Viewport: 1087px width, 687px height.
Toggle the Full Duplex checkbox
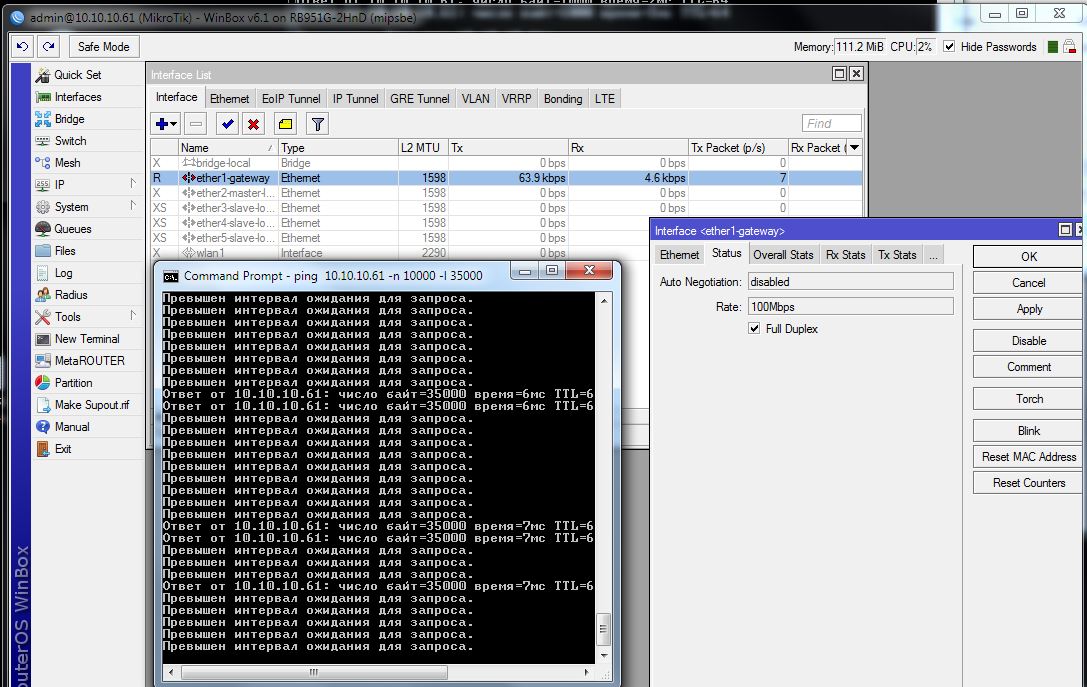(x=755, y=329)
